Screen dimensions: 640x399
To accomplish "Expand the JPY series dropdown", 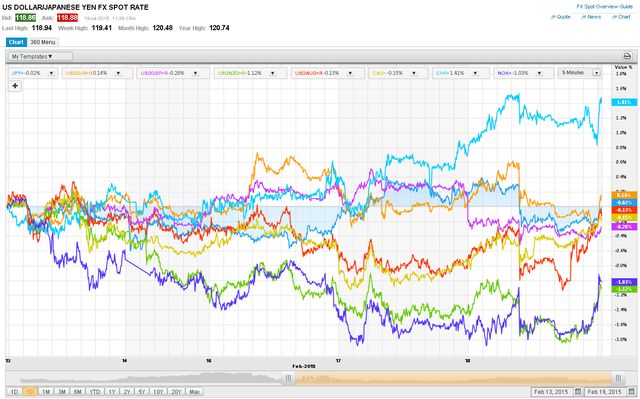I will [x=52, y=73].
